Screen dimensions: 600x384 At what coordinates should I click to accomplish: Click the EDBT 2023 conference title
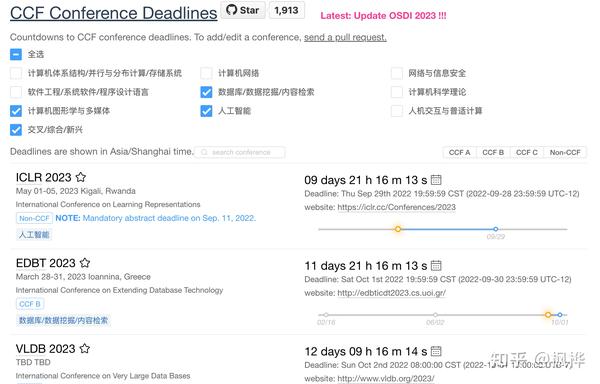[46, 263]
